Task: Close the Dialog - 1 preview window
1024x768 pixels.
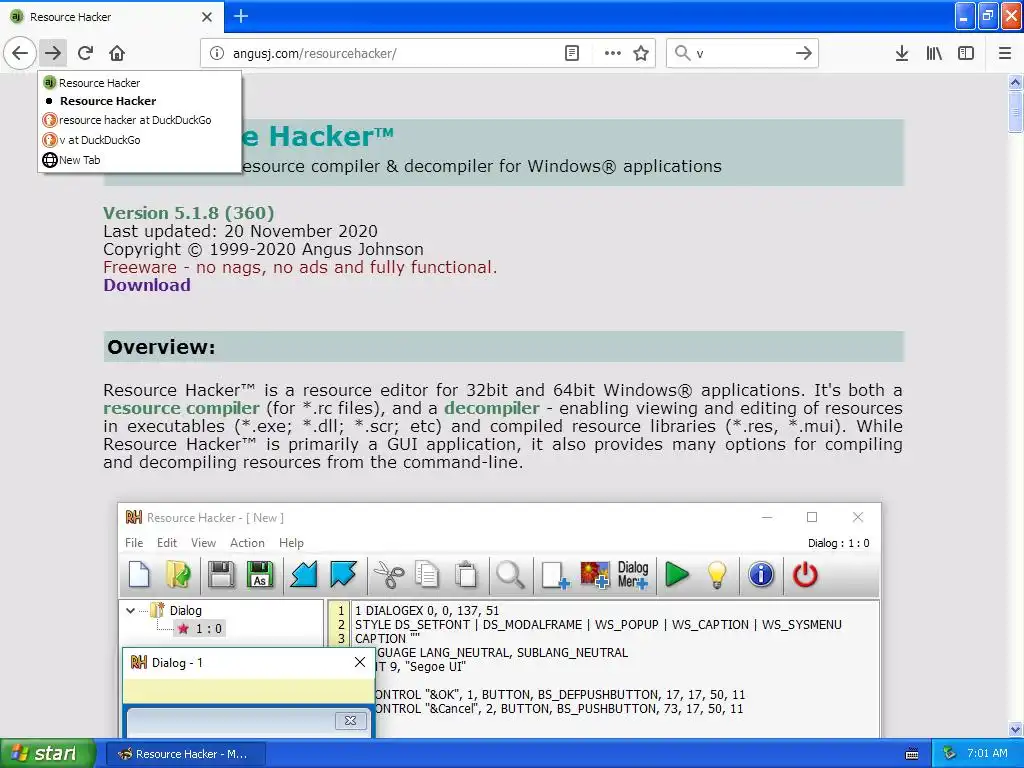Action: pos(360,662)
